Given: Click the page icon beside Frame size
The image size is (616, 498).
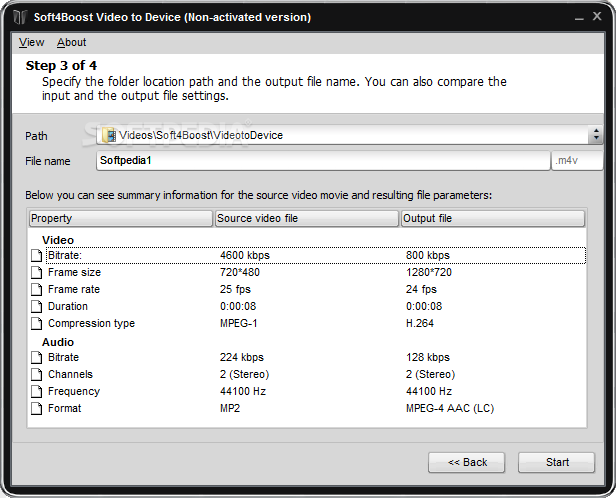Looking at the screenshot, I should pos(37,272).
